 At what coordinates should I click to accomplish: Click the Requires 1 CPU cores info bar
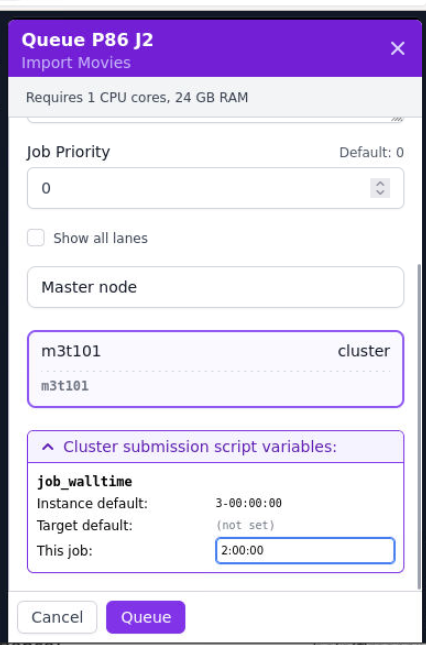coord(215,97)
